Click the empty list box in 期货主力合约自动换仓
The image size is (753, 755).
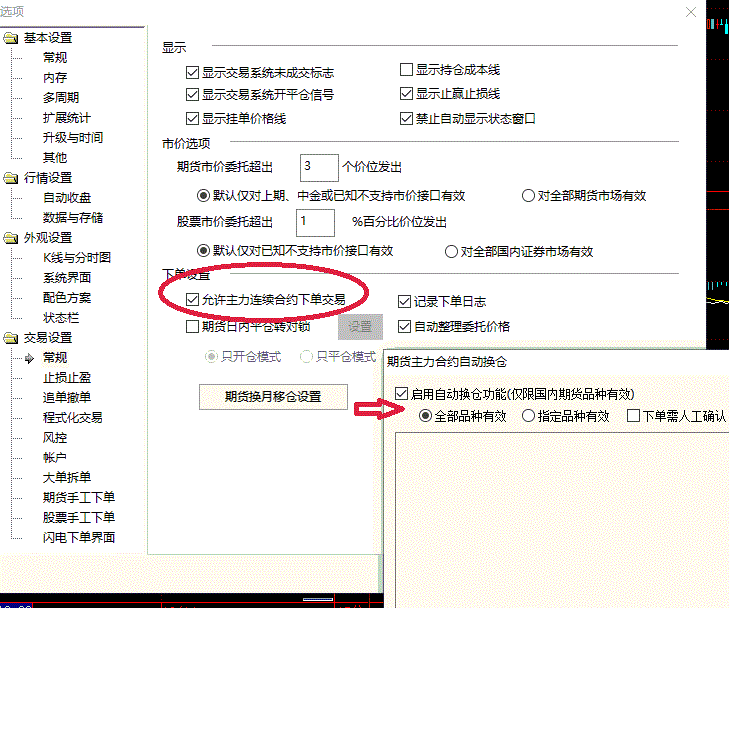click(x=562, y=520)
